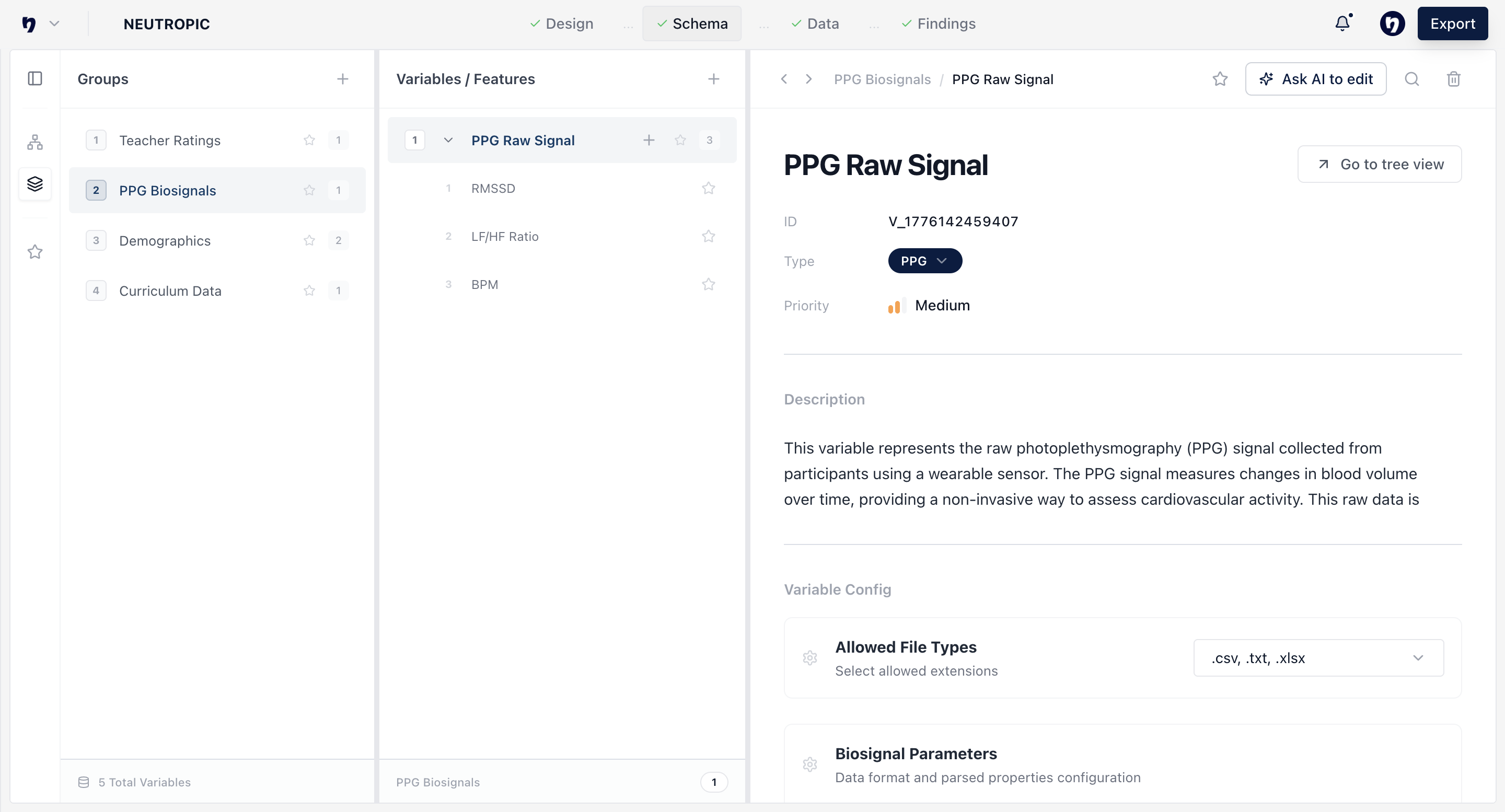This screenshot has height=812, width=1505.
Task: Expand Allowed File Types dropdown
Action: click(x=1318, y=658)
